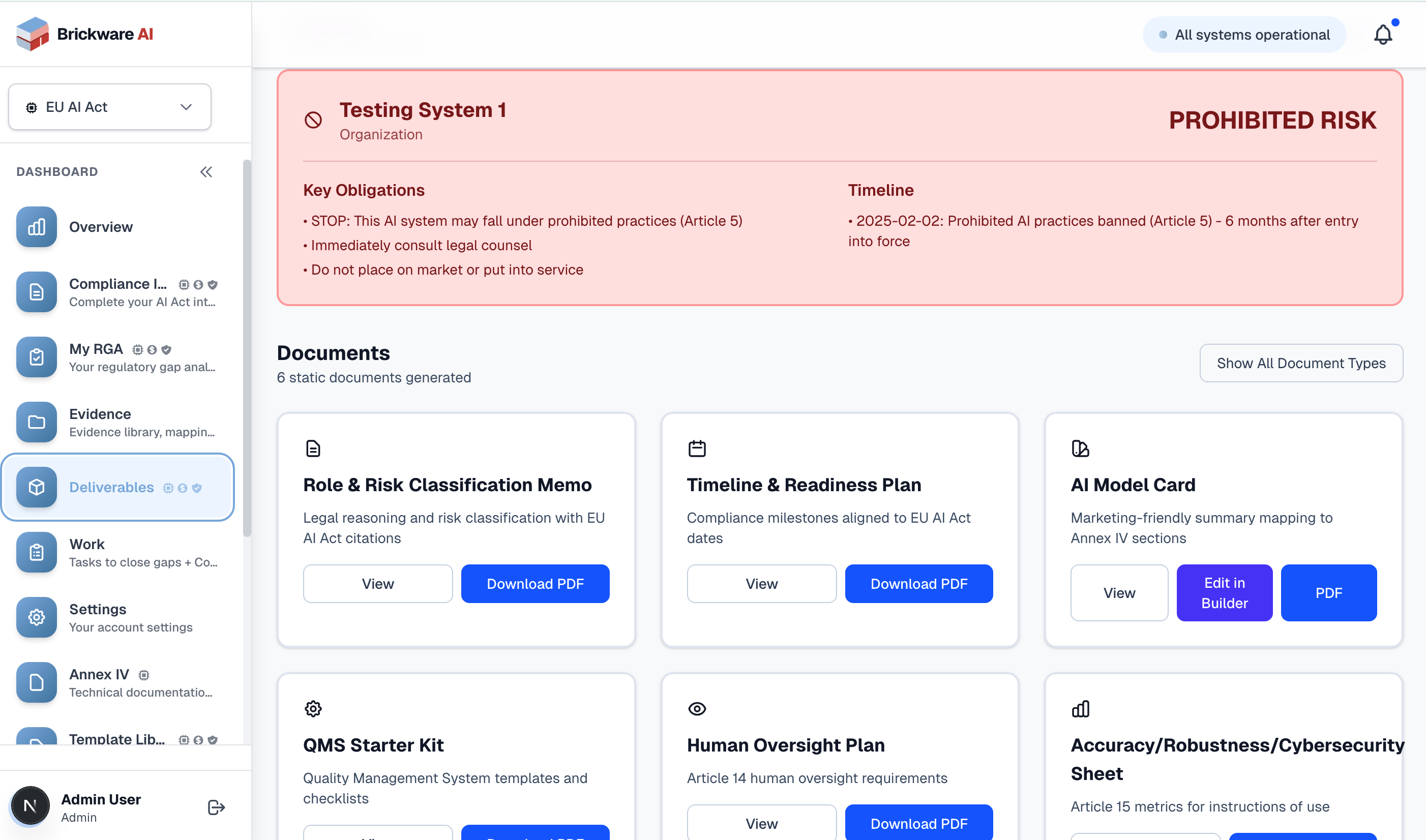This screenshot has height=840, width=1426.
Task: Click the Admin User avatar
Action: coord(31,806)
